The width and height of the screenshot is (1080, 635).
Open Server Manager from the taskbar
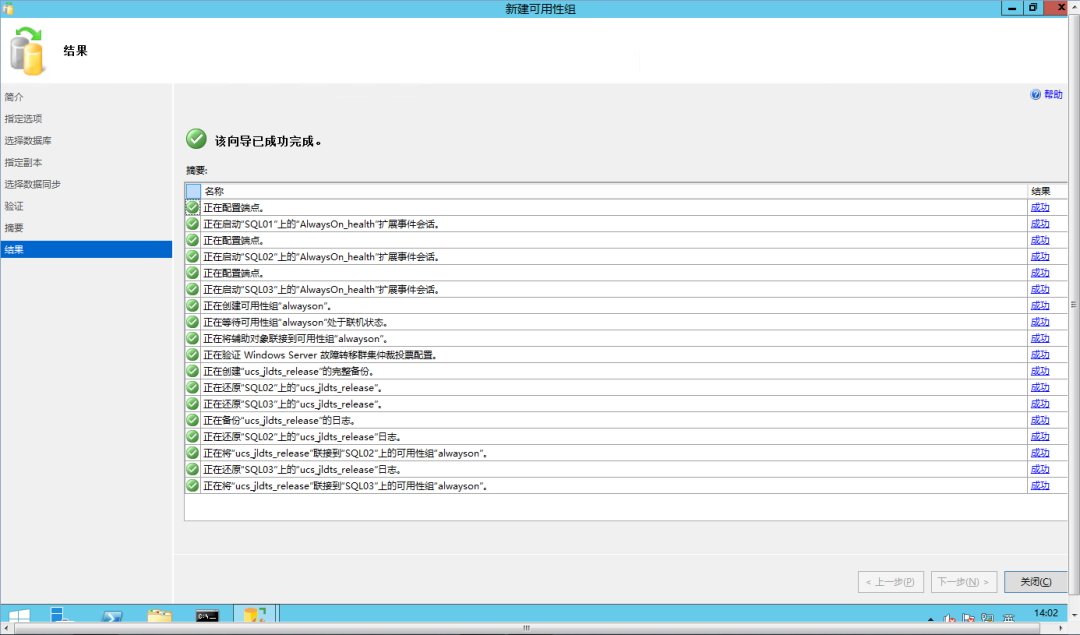coord(62,615)
